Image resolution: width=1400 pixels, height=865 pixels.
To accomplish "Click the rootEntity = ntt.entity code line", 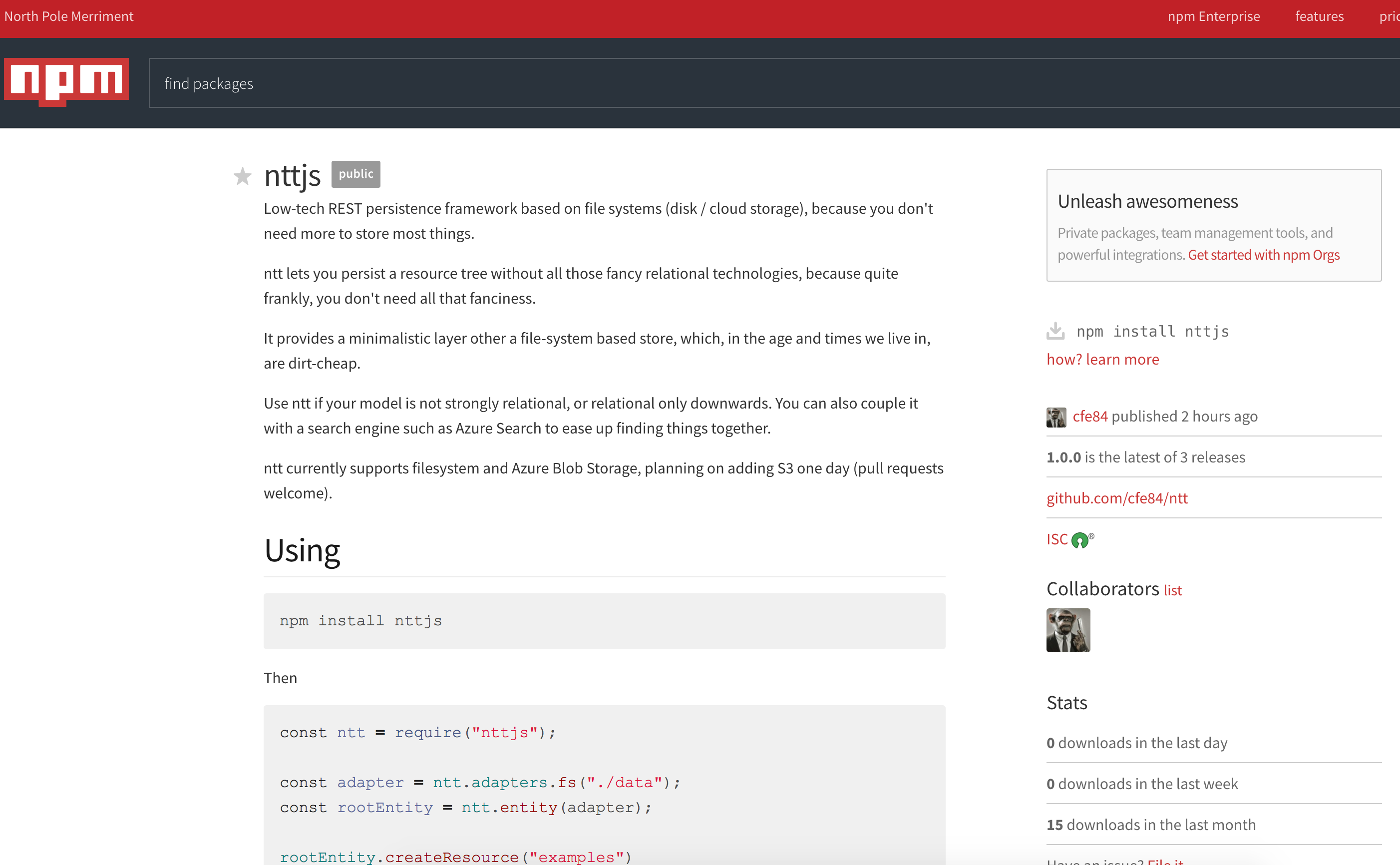I will pos(465,808).
